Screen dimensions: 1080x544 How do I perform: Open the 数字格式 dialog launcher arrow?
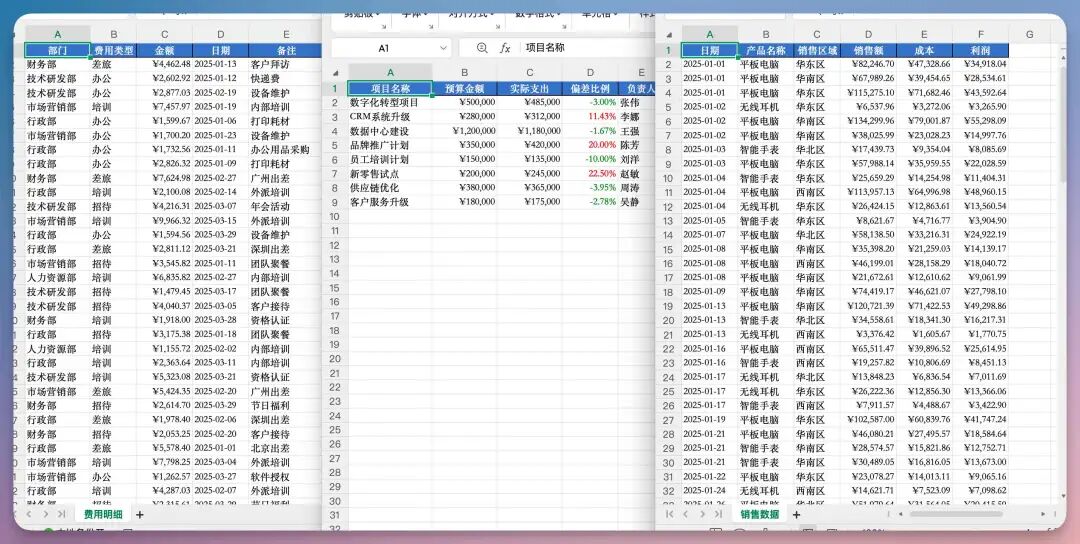coord(563,27)
